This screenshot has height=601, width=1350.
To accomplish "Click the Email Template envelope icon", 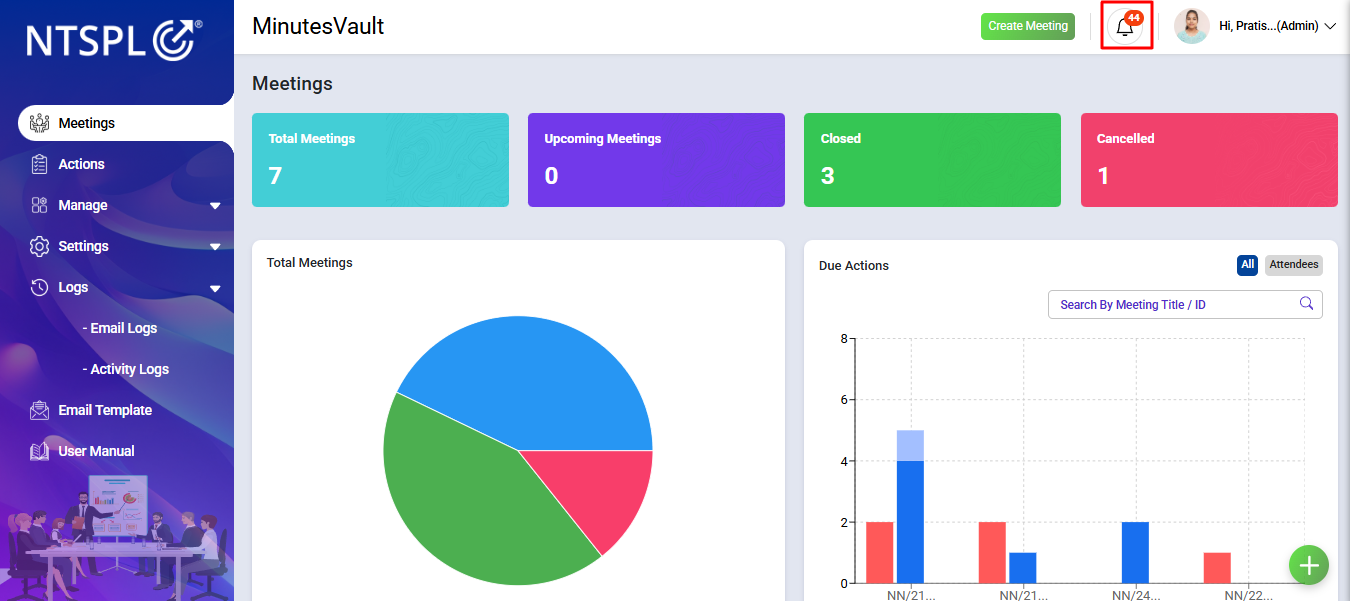I will tap(40, 410).
